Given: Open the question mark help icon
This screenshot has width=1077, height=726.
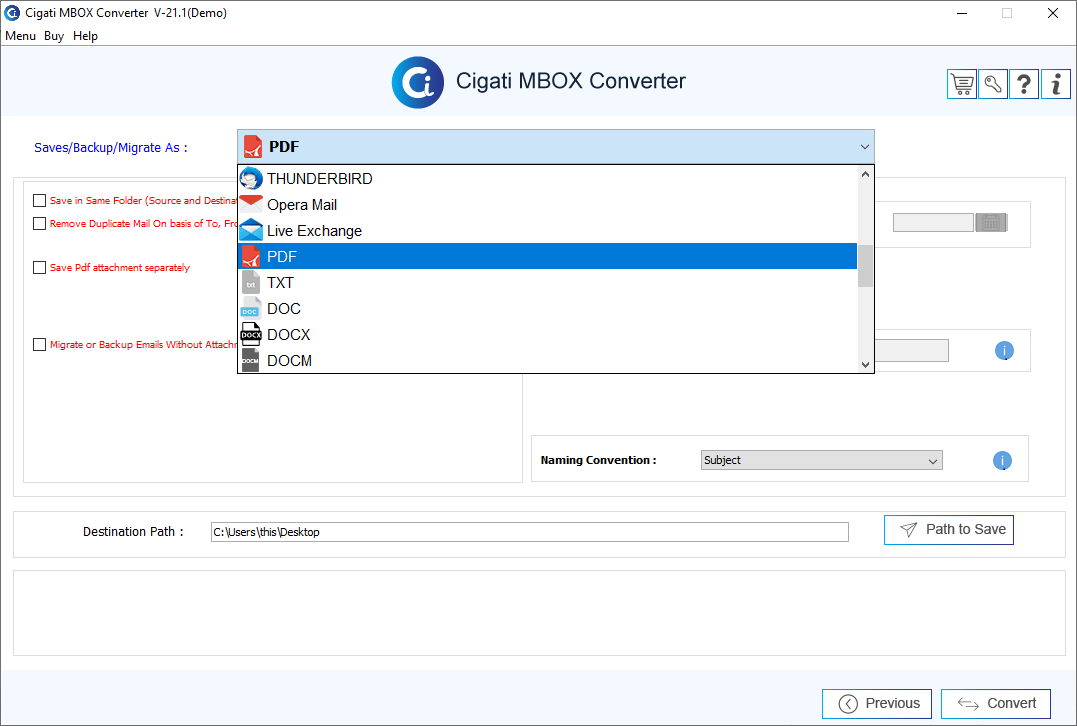Looking at the screenshot, I should (x=1023, y=84).
